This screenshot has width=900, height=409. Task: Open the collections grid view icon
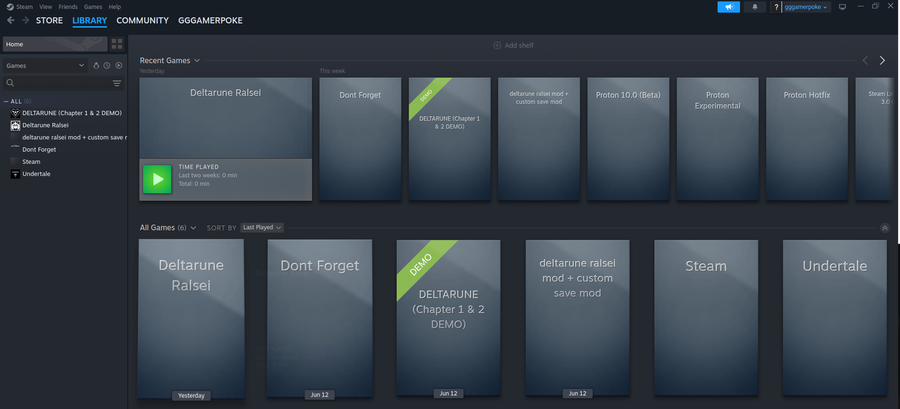(117, 44)
